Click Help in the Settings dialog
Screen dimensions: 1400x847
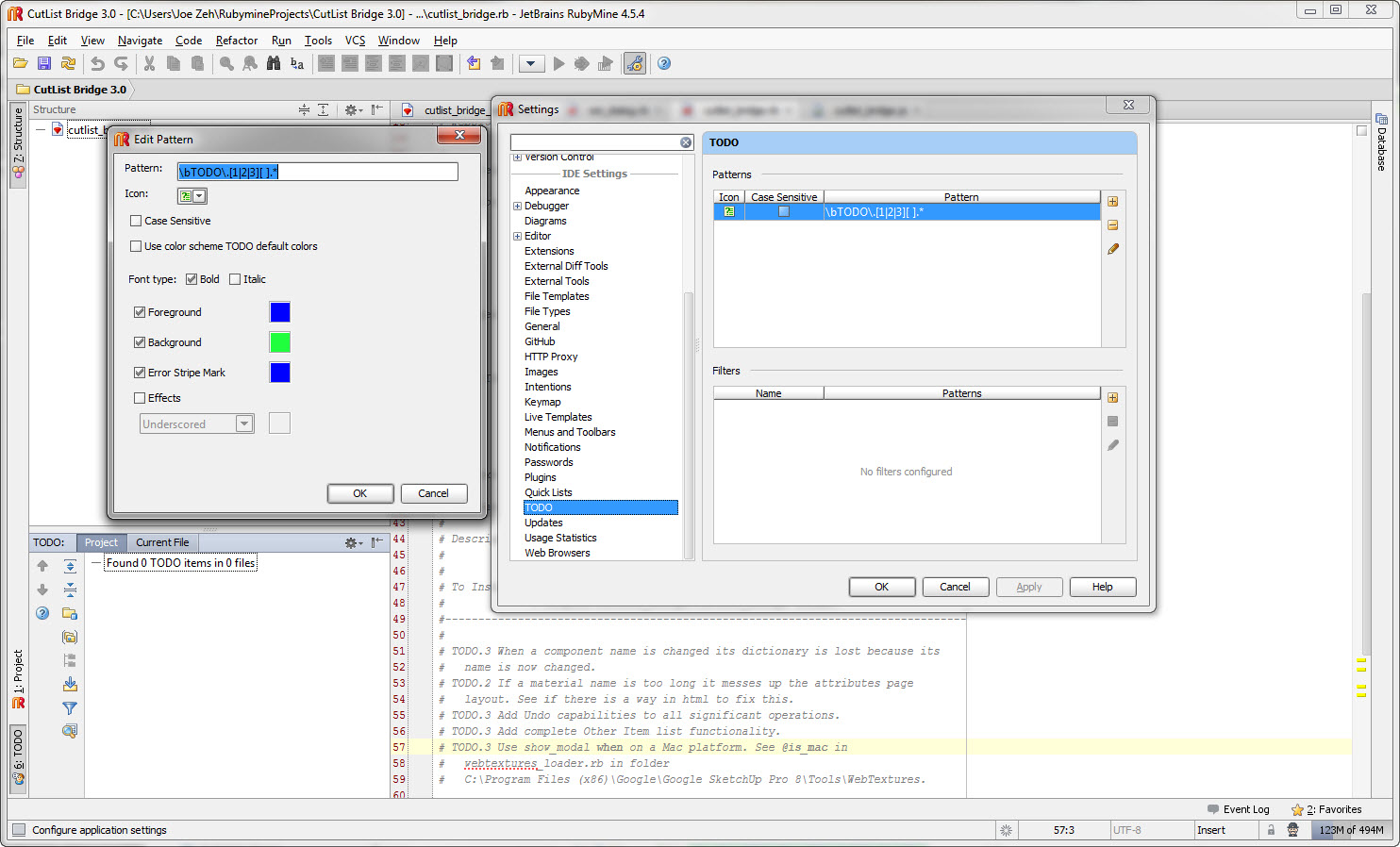coord(1102,587)
